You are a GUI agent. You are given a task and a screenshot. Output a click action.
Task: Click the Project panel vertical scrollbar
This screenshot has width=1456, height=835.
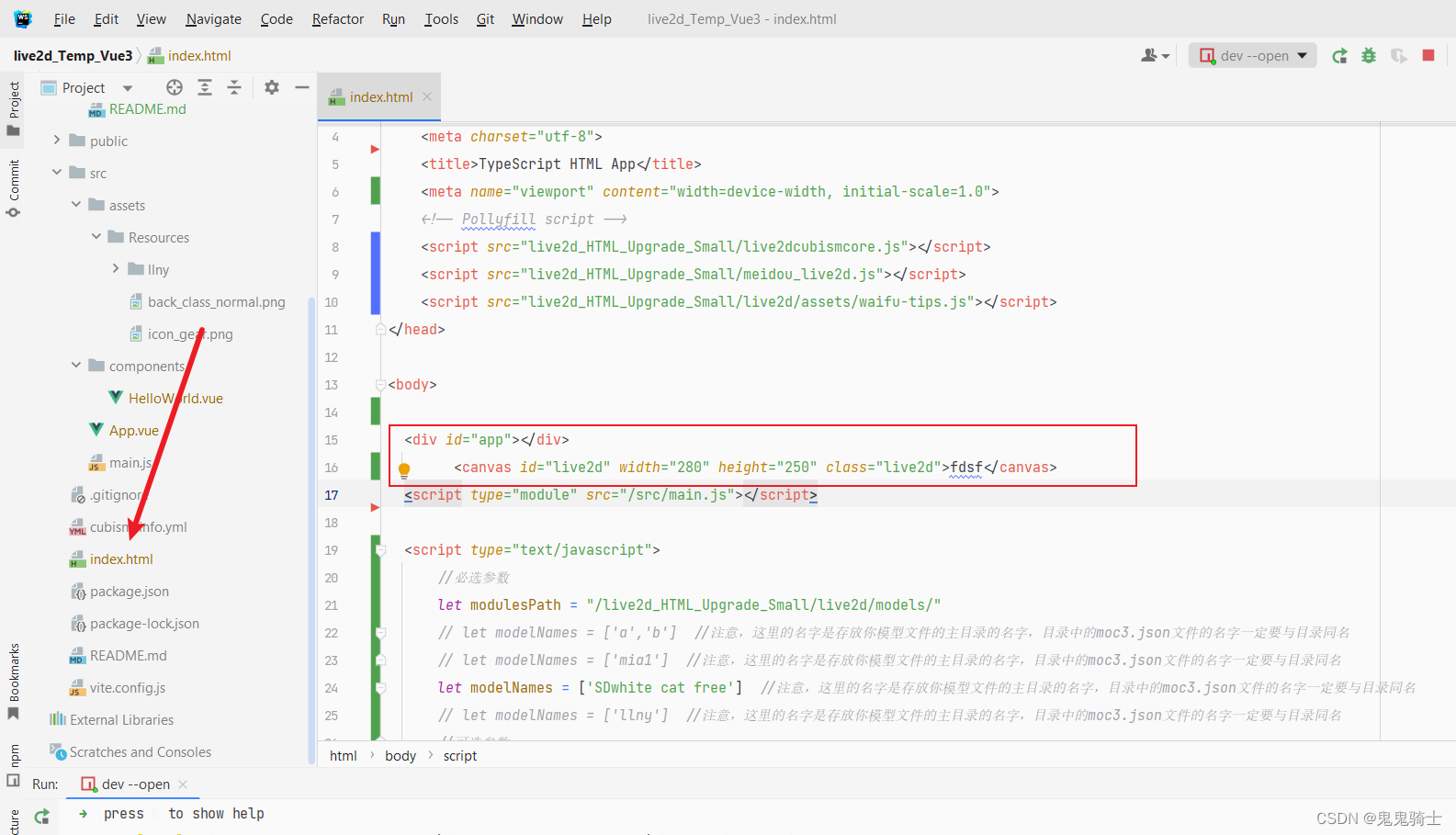tap(311, 528)
